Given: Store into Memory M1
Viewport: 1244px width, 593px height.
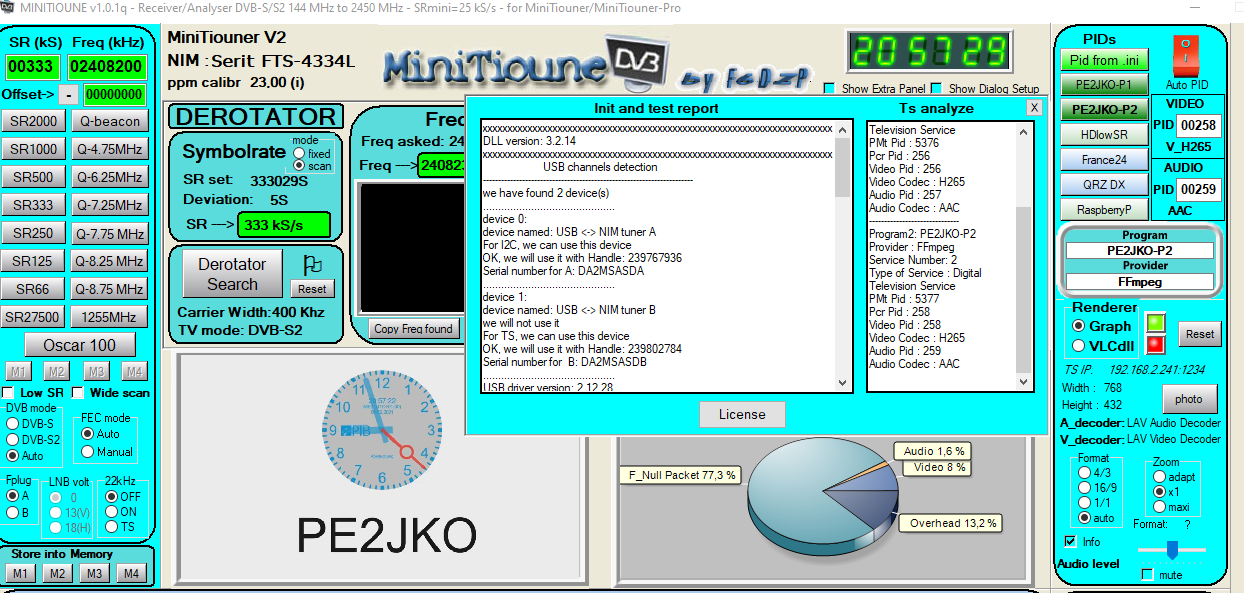Looking at the screenshot, I should (19, 573).
